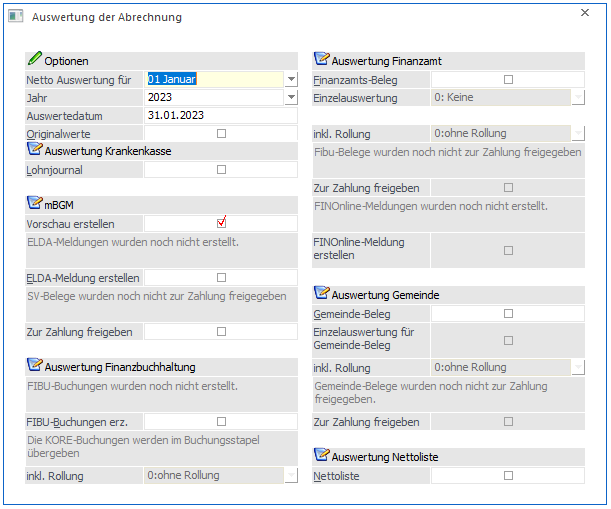Click the Auswertung Finanzamt section icon
611x509 pixels.
tap(322, 59)
